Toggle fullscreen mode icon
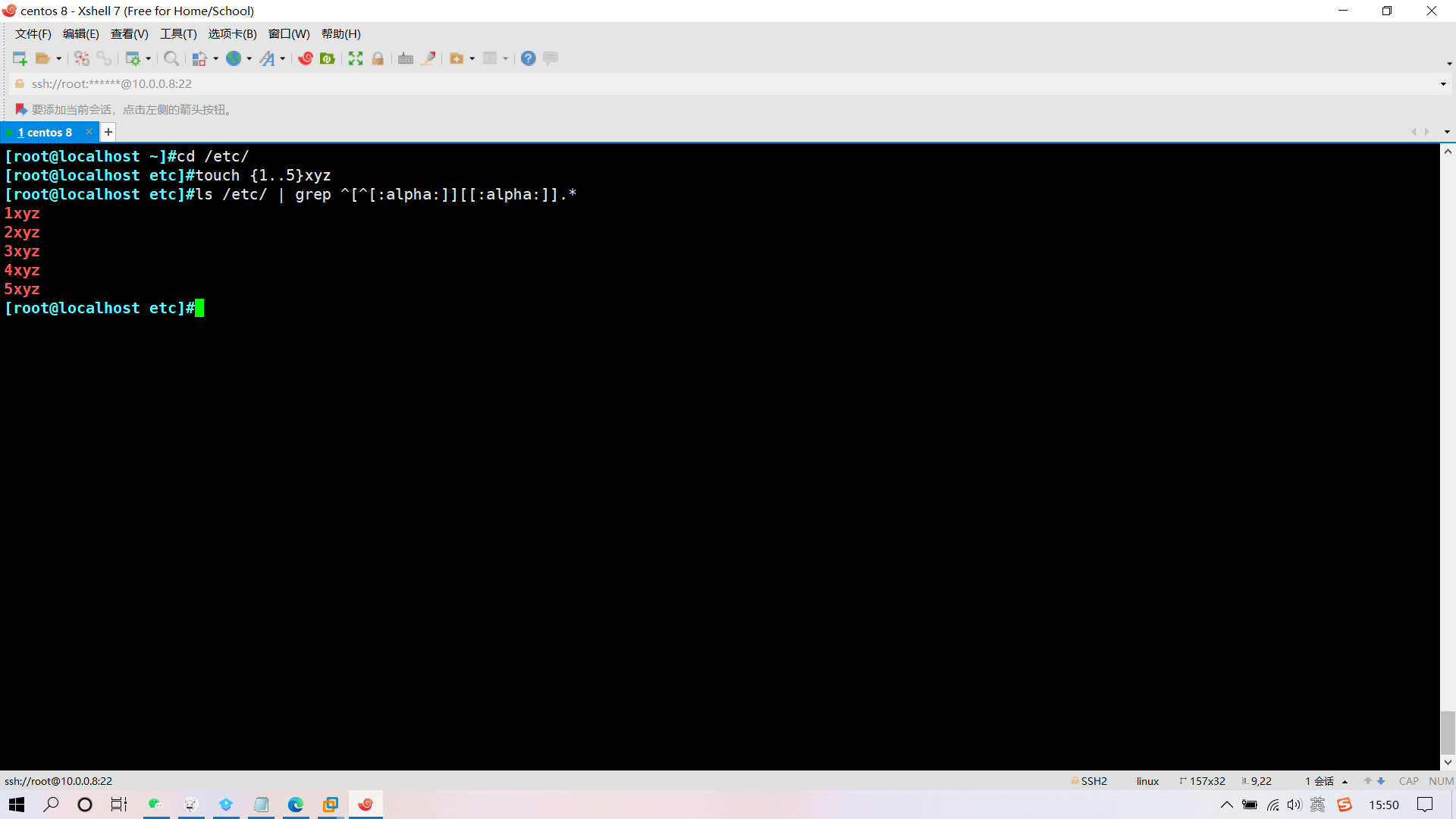1456x819 pixels. (356, 58)
